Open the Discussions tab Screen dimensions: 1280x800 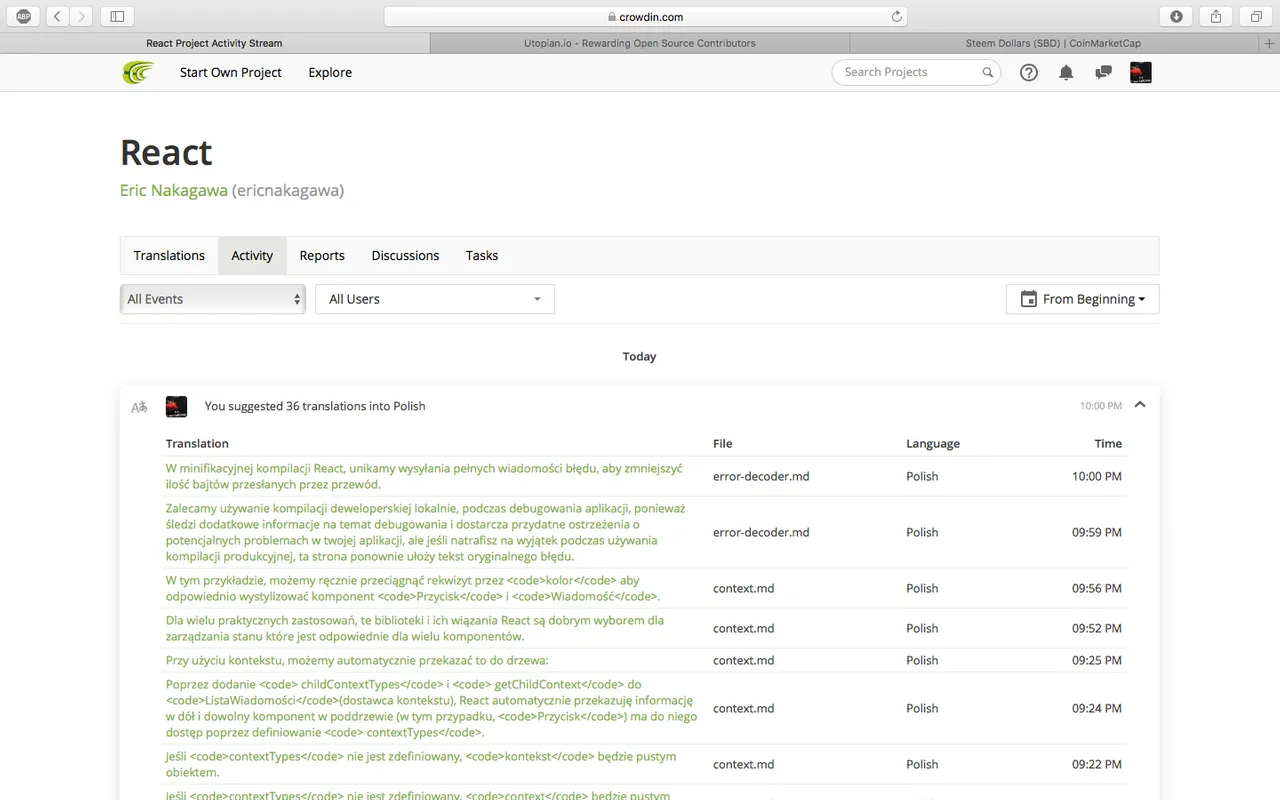(405, 255)
